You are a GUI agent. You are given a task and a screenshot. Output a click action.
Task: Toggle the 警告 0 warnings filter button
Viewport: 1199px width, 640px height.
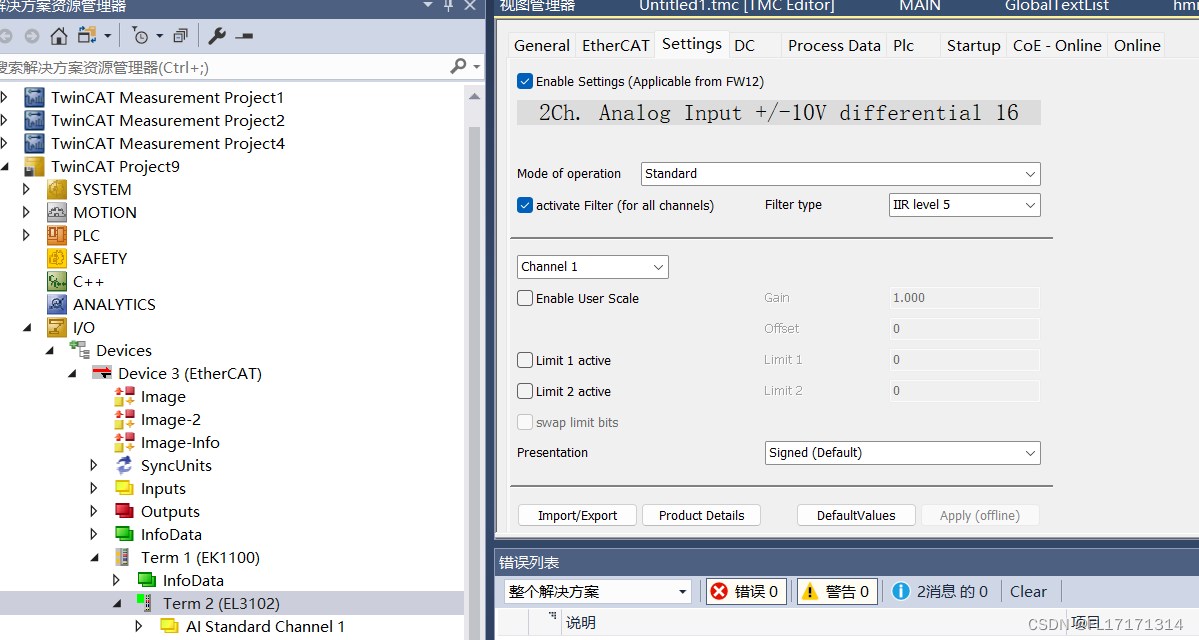pos(837,591)
